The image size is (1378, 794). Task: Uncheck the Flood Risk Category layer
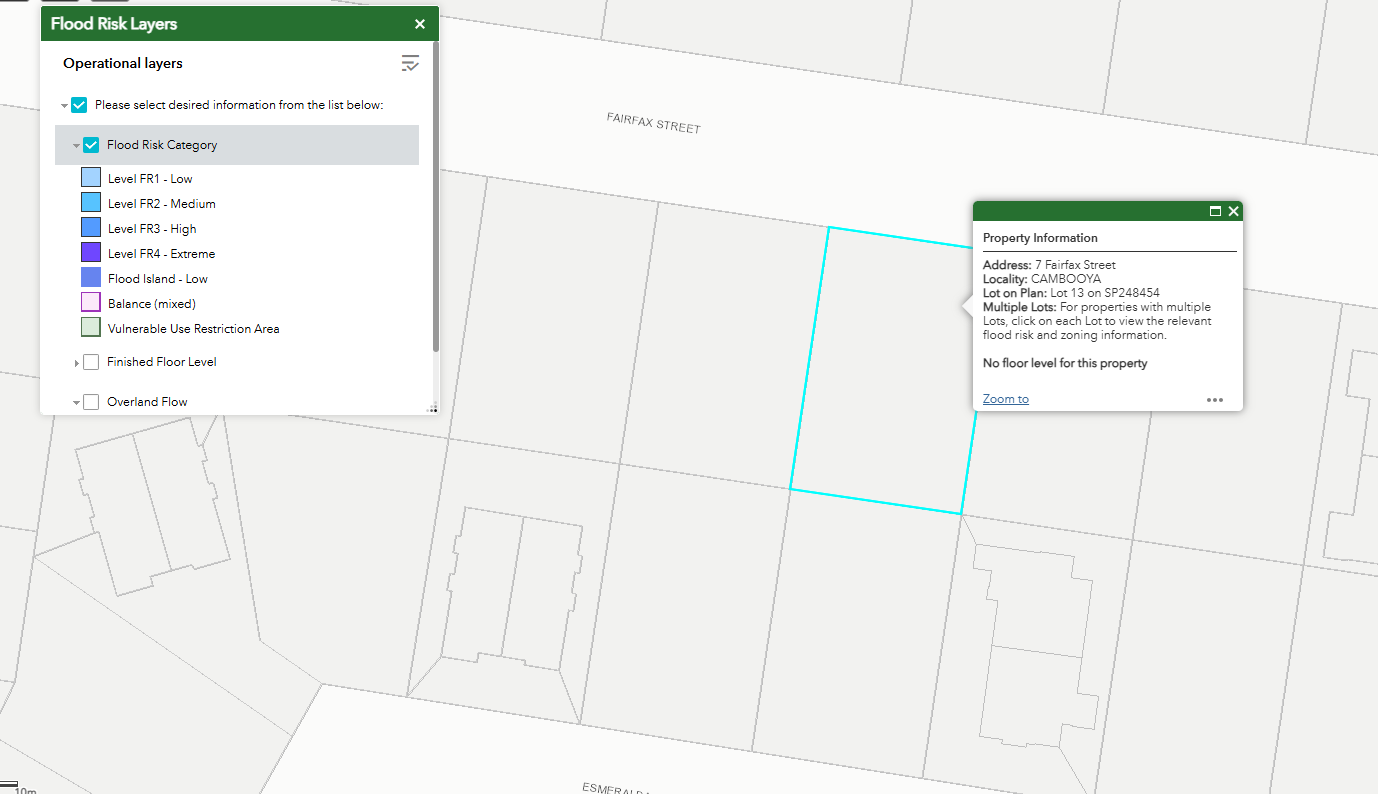click(x=91, y=145)
